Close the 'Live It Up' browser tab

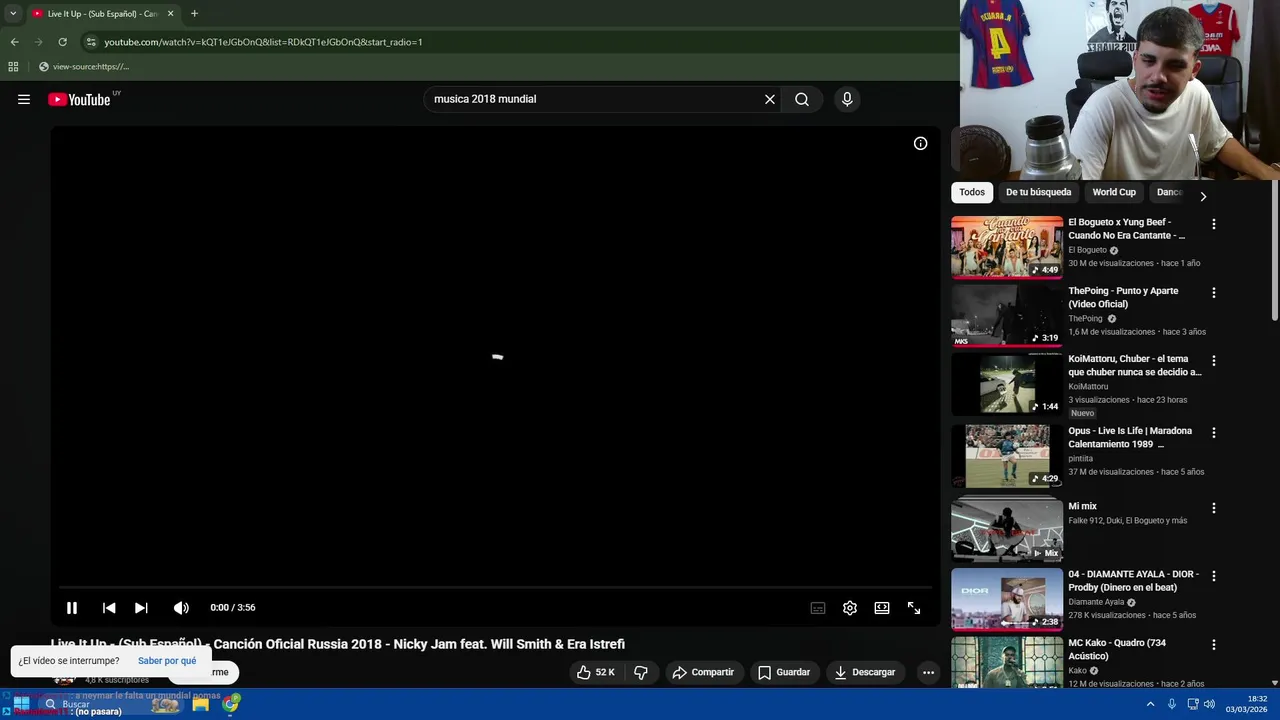point(170,14)
